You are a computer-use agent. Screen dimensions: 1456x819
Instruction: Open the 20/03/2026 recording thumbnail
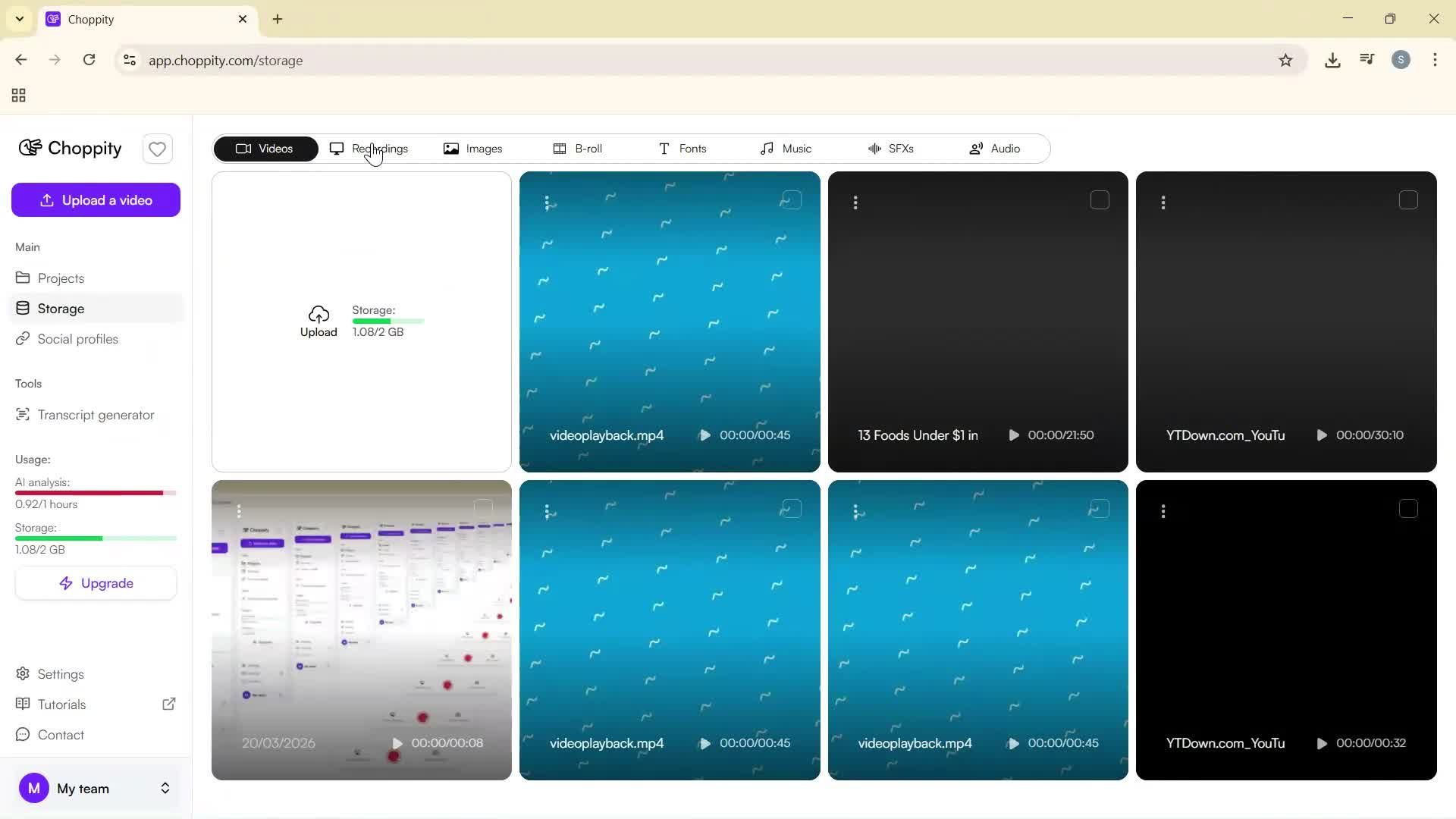point(362,630)
